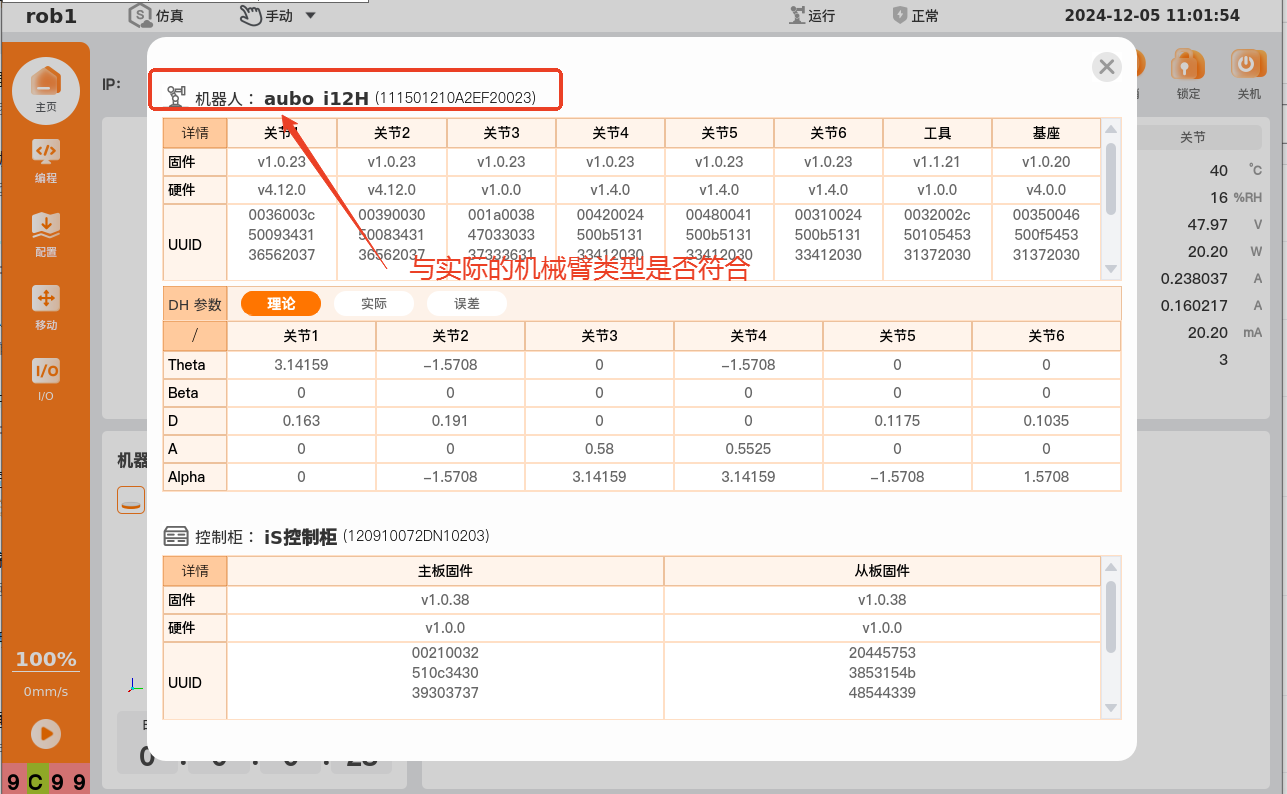Screen dimensions: 1287x794
Task: Open the 移动 move panel
Action: 46,307
